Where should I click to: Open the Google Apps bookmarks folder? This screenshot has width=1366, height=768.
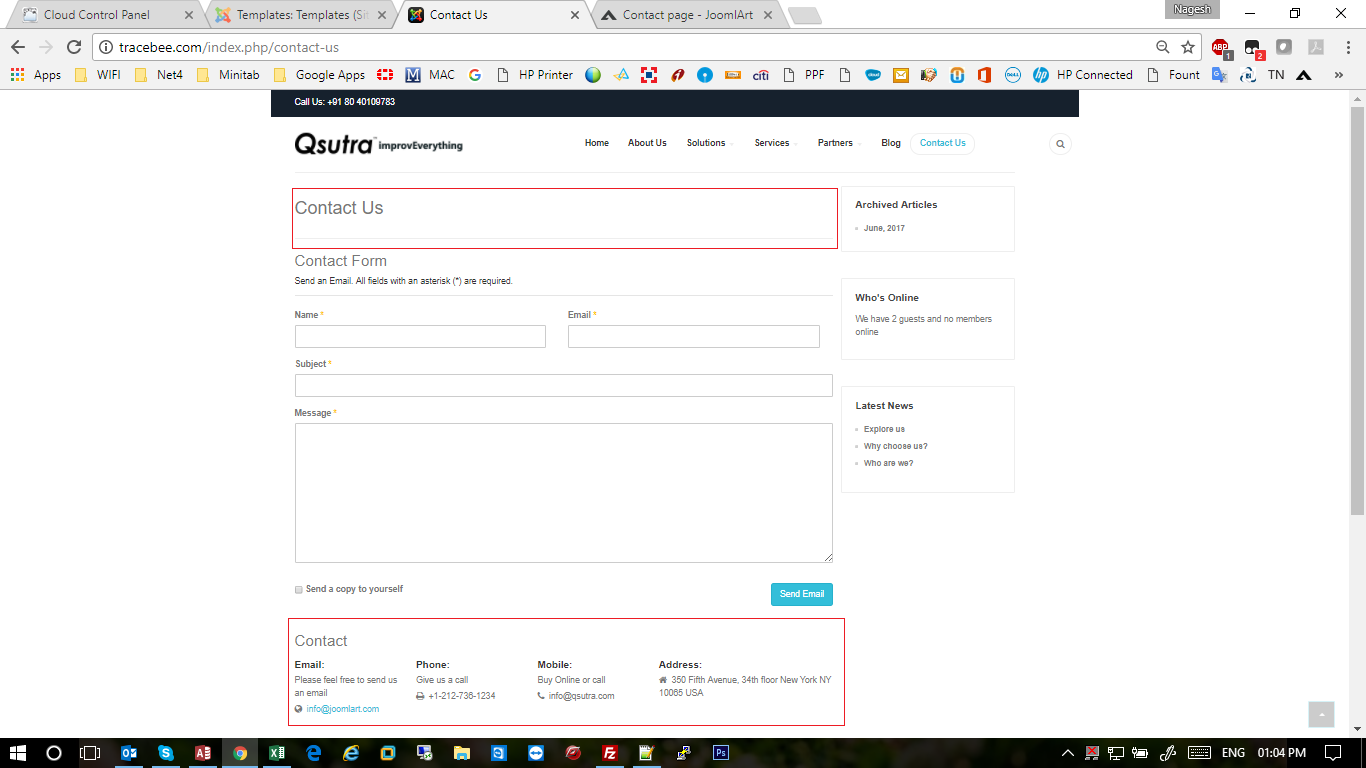click(x=319, y=75)
